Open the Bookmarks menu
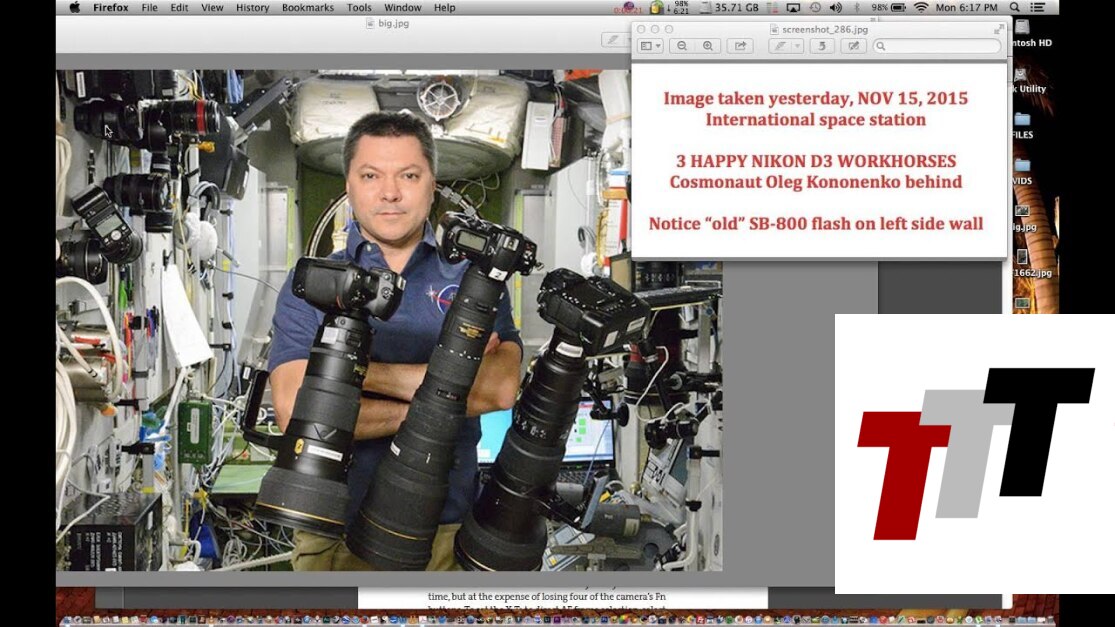 pos(308,7)
